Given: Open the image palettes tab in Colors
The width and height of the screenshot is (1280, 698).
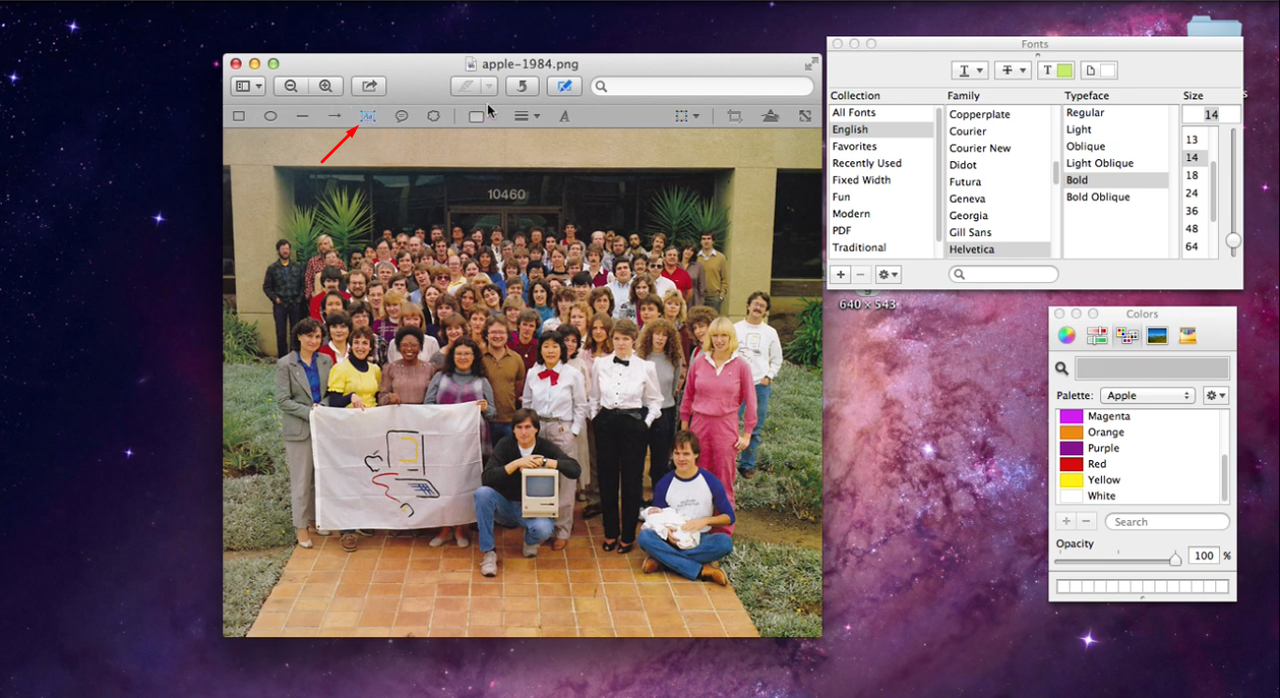Looking at the screenshot, I should point(1157,335).
